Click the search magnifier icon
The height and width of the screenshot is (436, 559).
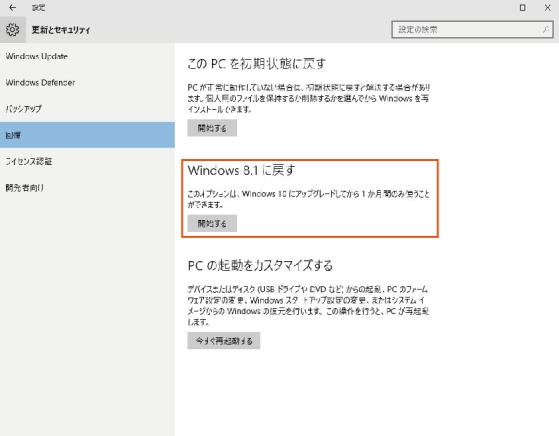point(545,30)
